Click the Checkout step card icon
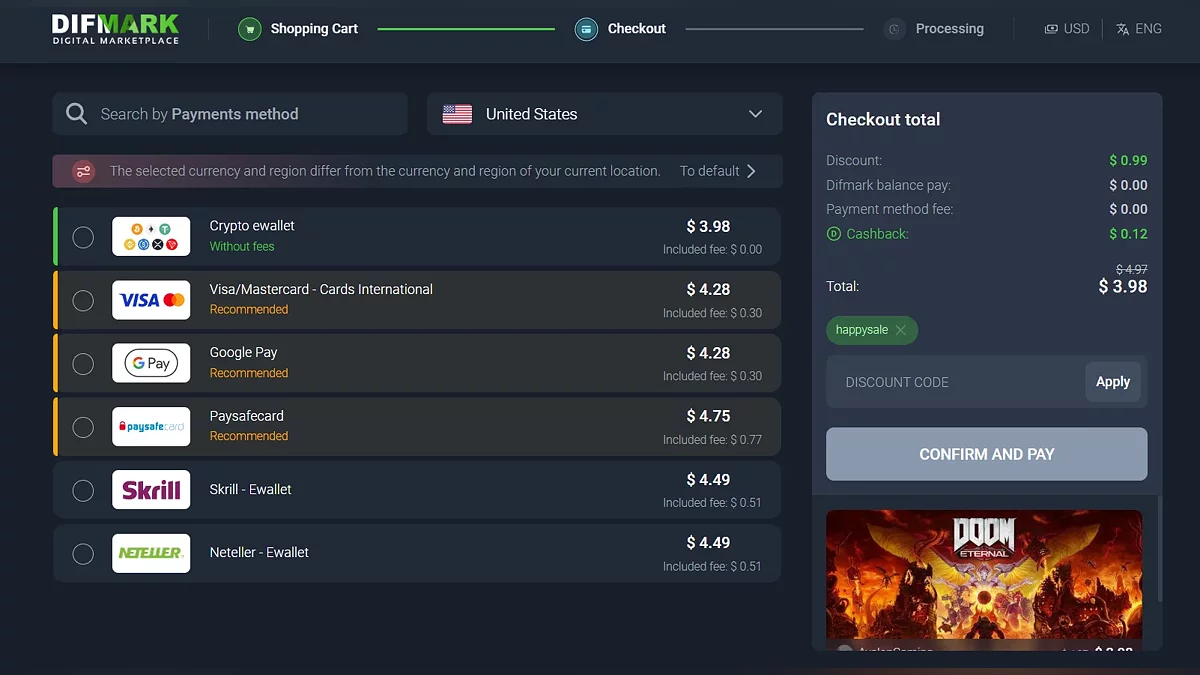 click(x=586, y=29)
